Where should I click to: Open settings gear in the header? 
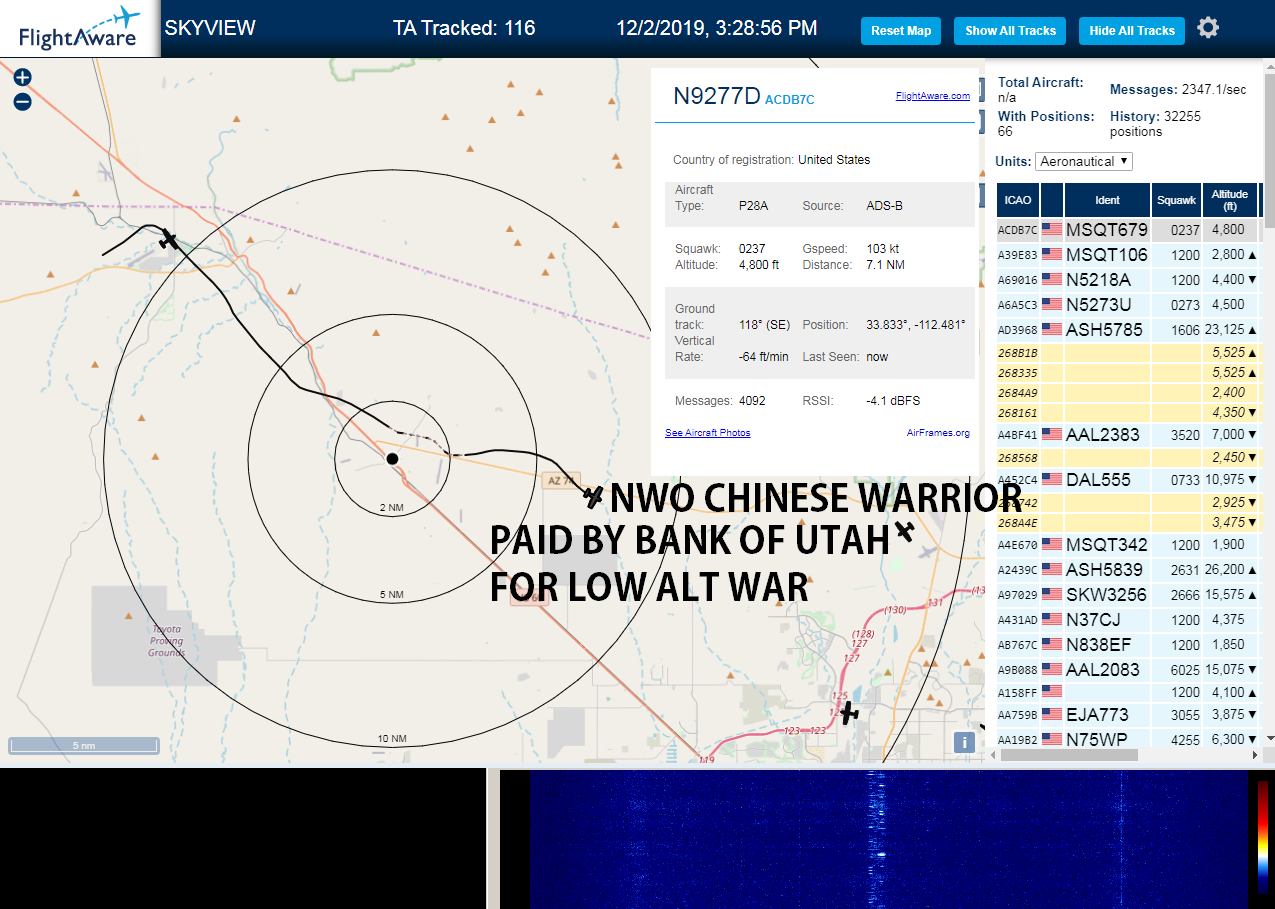pos(1208,28)
